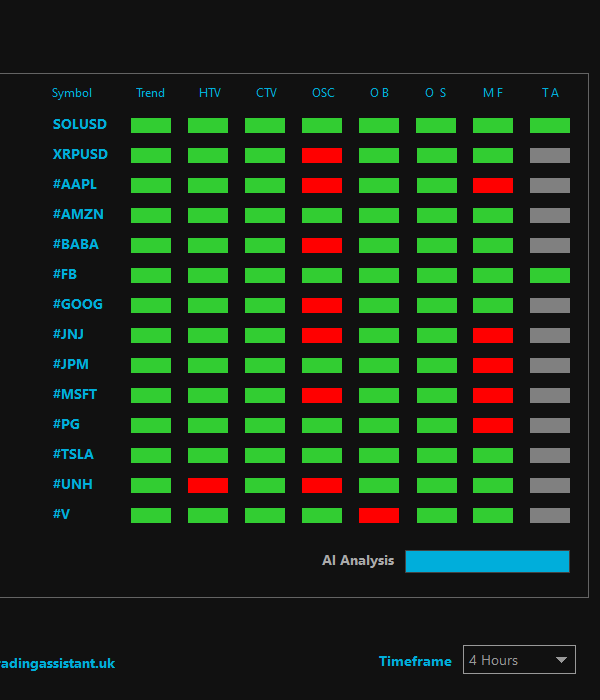Click the O S column header

pyautogui.click(x=436, y=93)
